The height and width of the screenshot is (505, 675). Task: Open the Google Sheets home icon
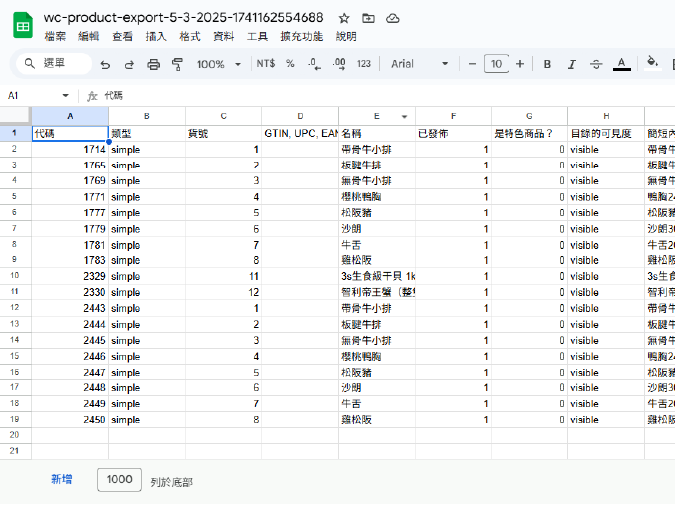[23, 26]
